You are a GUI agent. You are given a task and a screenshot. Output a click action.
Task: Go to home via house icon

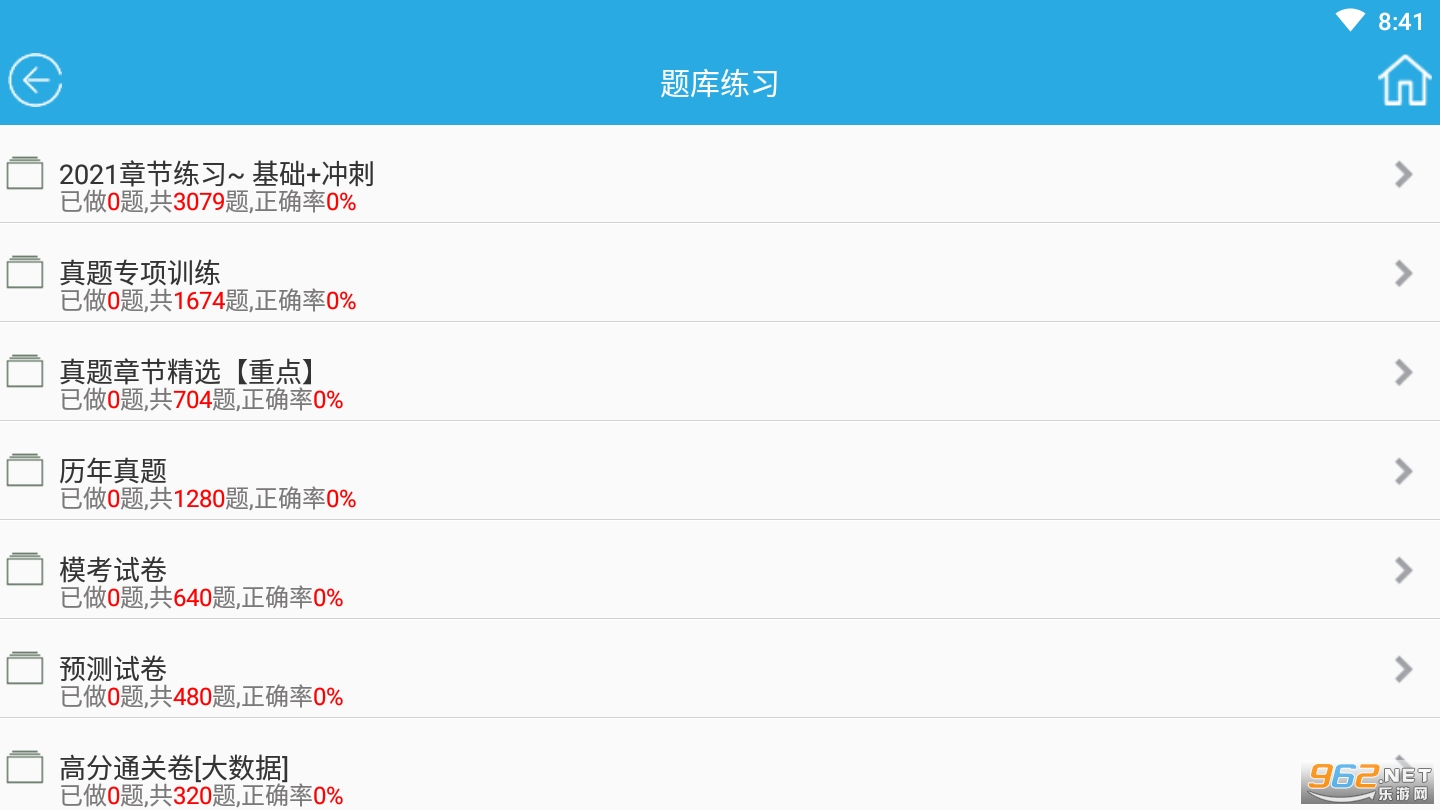tap(1404, 80)
